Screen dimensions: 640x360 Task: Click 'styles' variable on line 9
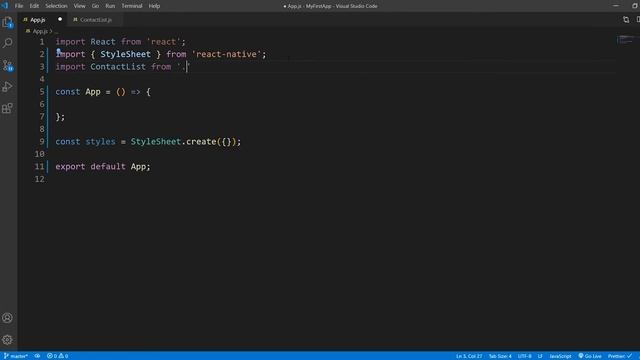point(100,142)
